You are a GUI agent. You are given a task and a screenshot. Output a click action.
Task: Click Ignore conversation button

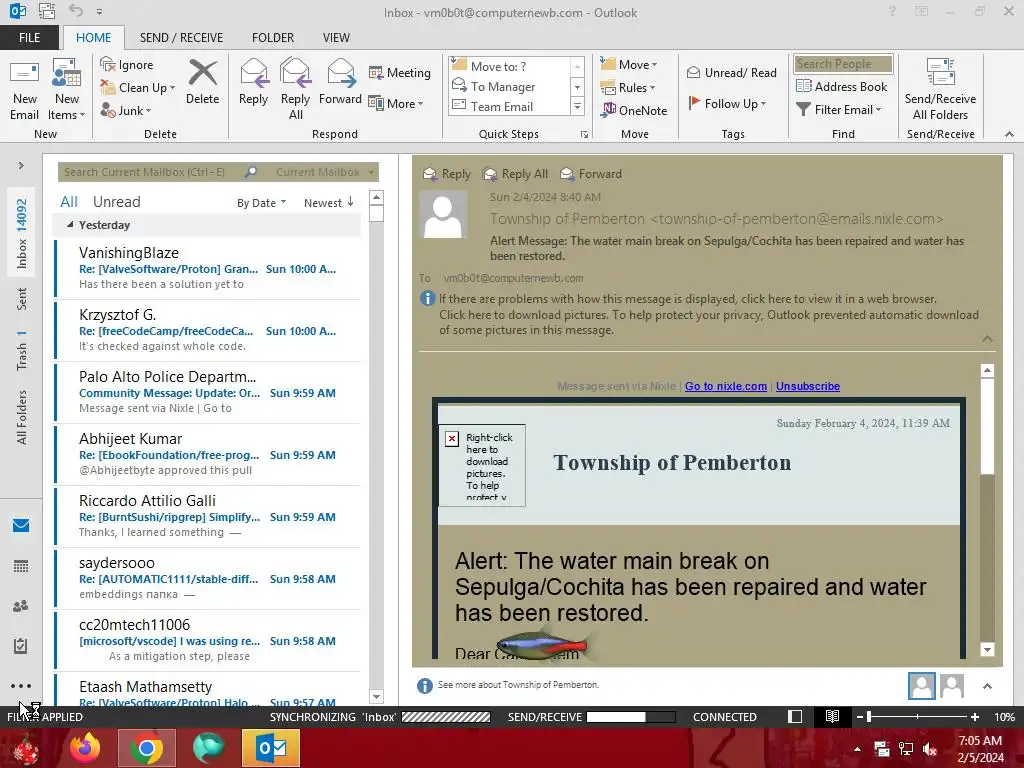[128, 65]
